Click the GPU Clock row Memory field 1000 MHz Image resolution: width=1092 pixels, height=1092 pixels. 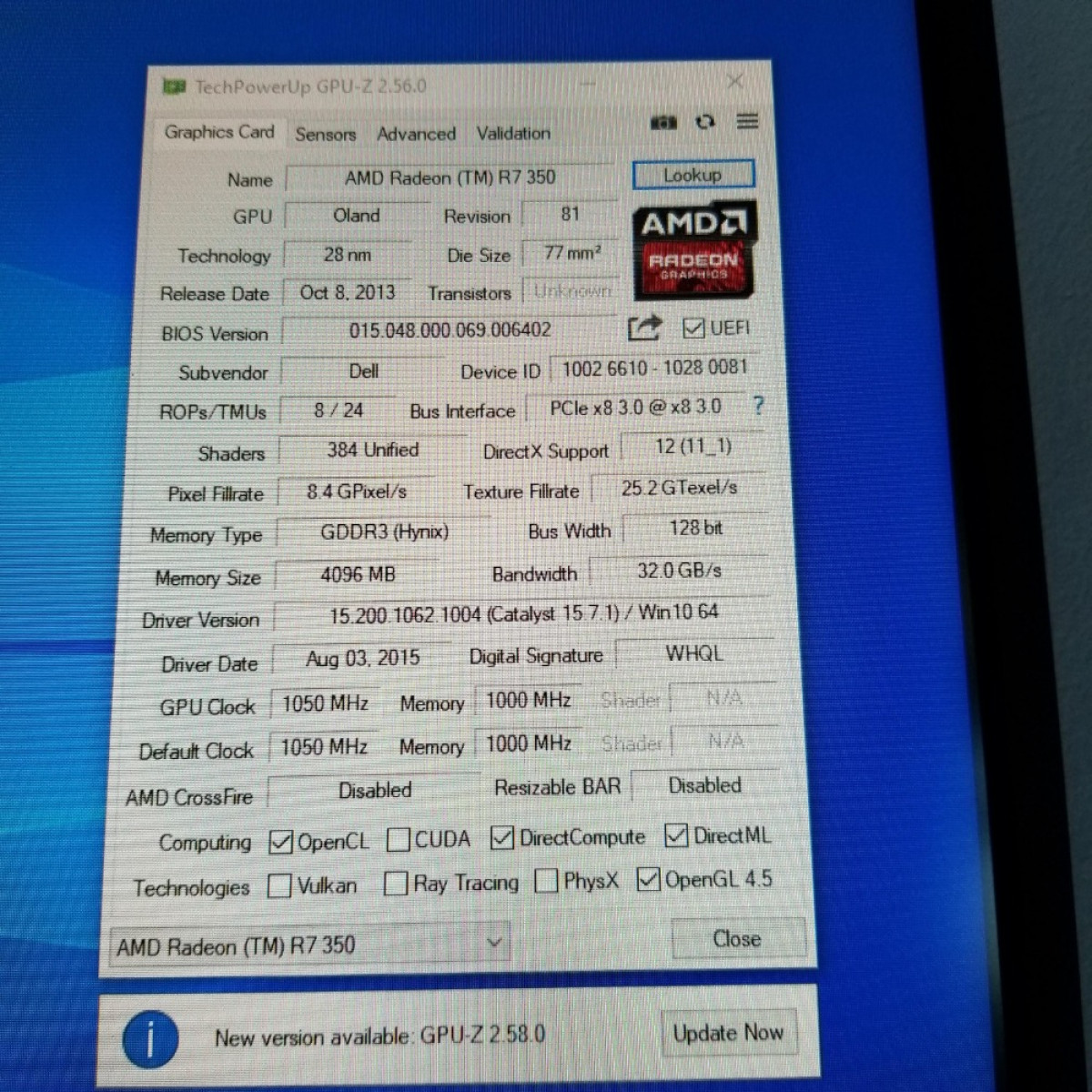point(528,701)
